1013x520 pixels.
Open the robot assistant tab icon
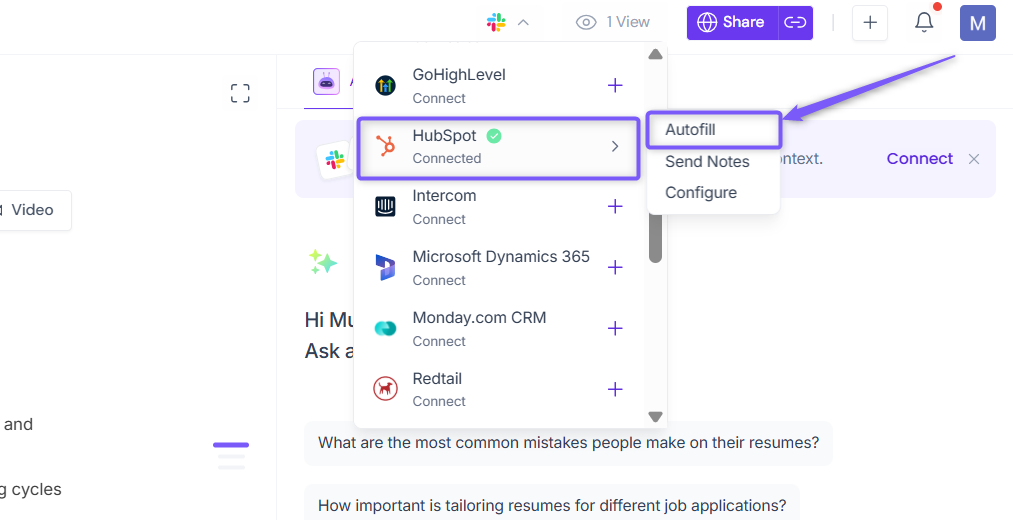326,82
